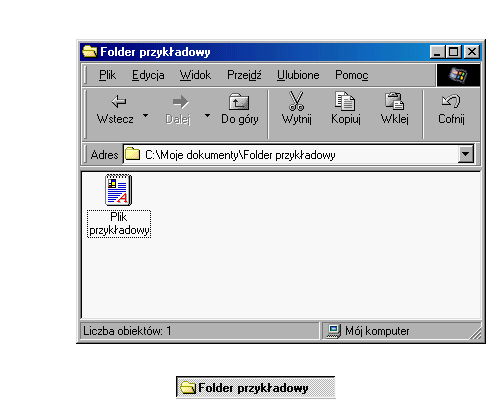Click the title bar folder system icon
The width and height of the screenshot is (486, 400).
click(90, 52)
